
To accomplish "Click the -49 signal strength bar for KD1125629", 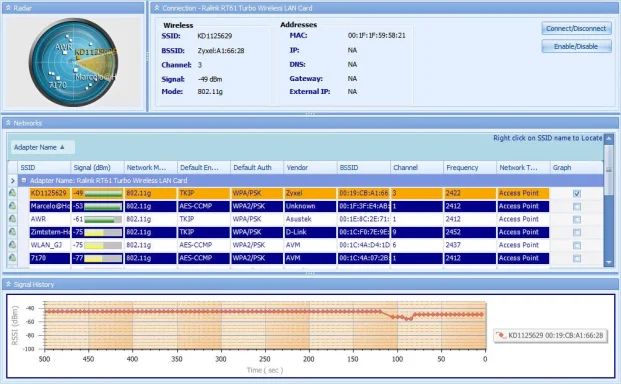I will [x=103, y=194].
